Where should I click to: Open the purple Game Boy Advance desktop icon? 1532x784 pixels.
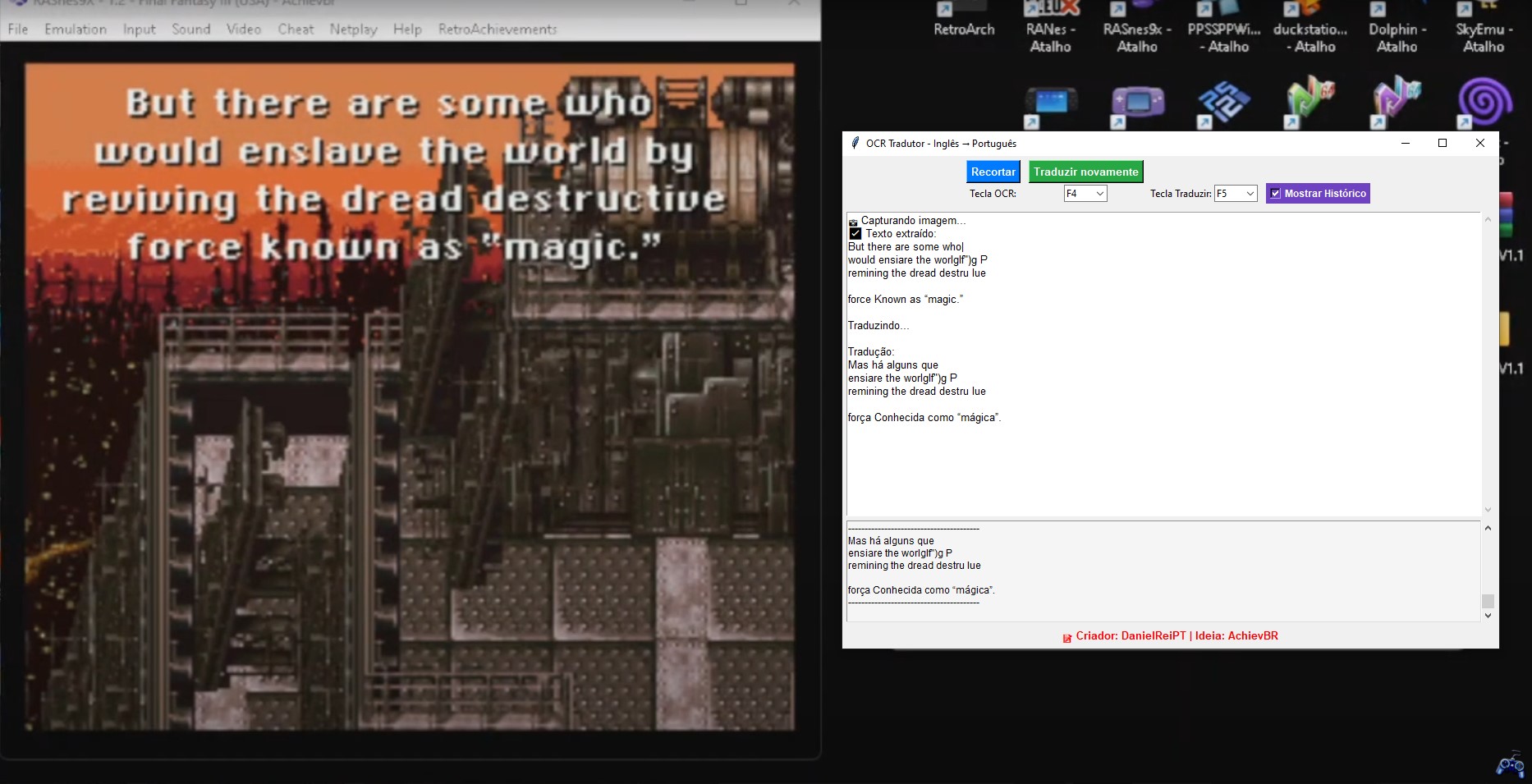[1137, 104]
